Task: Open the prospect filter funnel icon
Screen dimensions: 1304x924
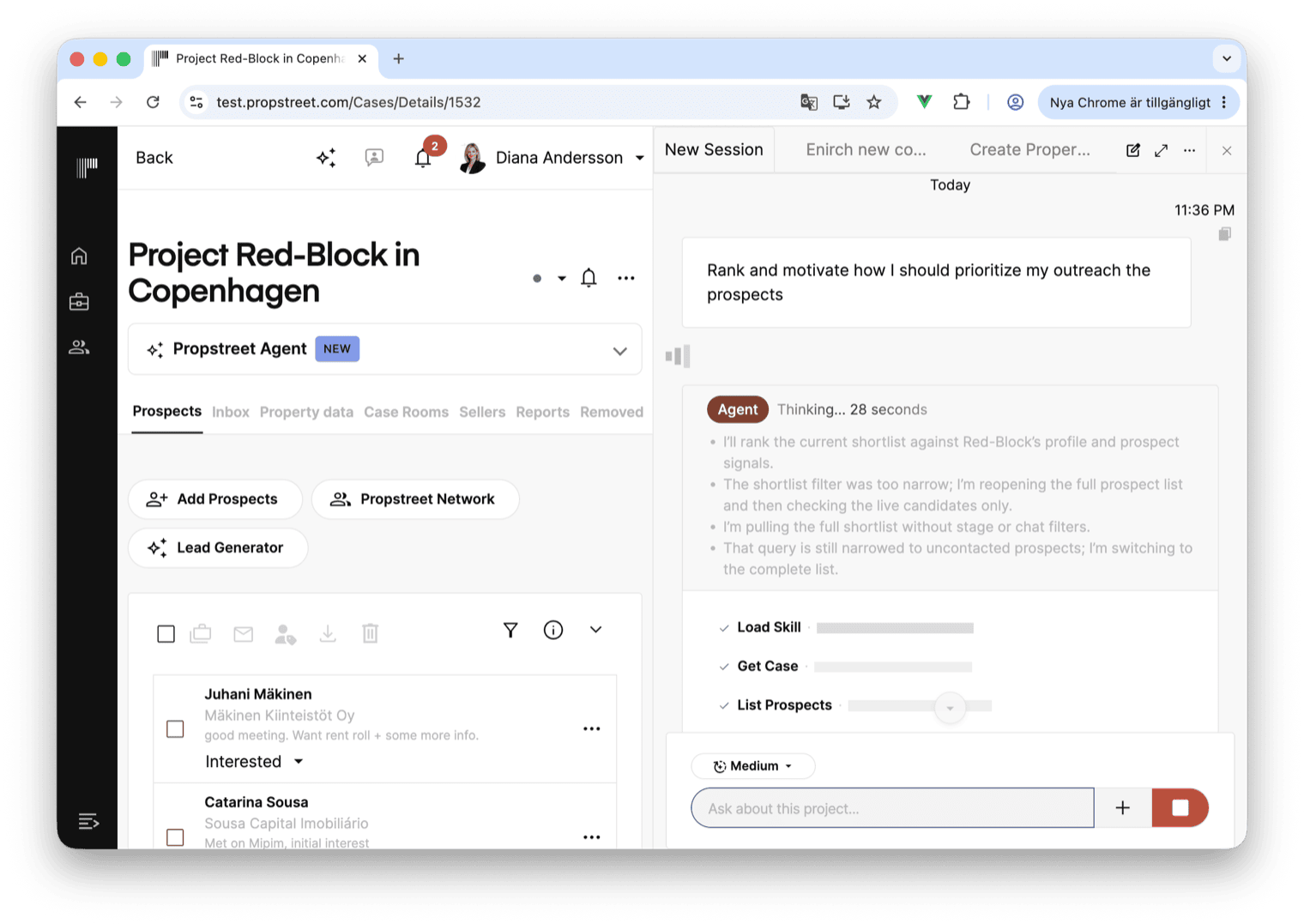Action: tap(510, 630)
